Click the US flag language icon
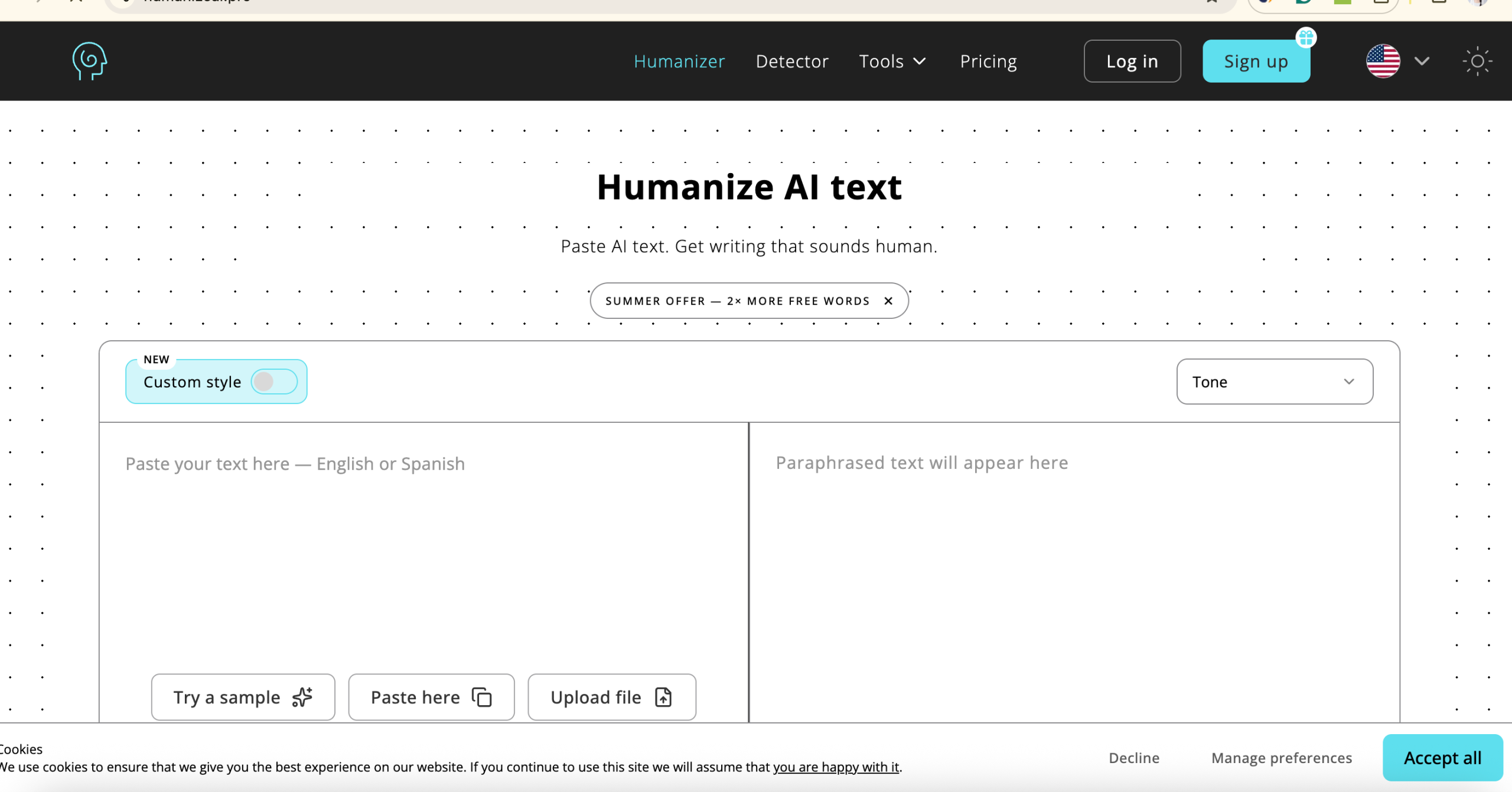The image size is (1512, 792). [1383, 61]
